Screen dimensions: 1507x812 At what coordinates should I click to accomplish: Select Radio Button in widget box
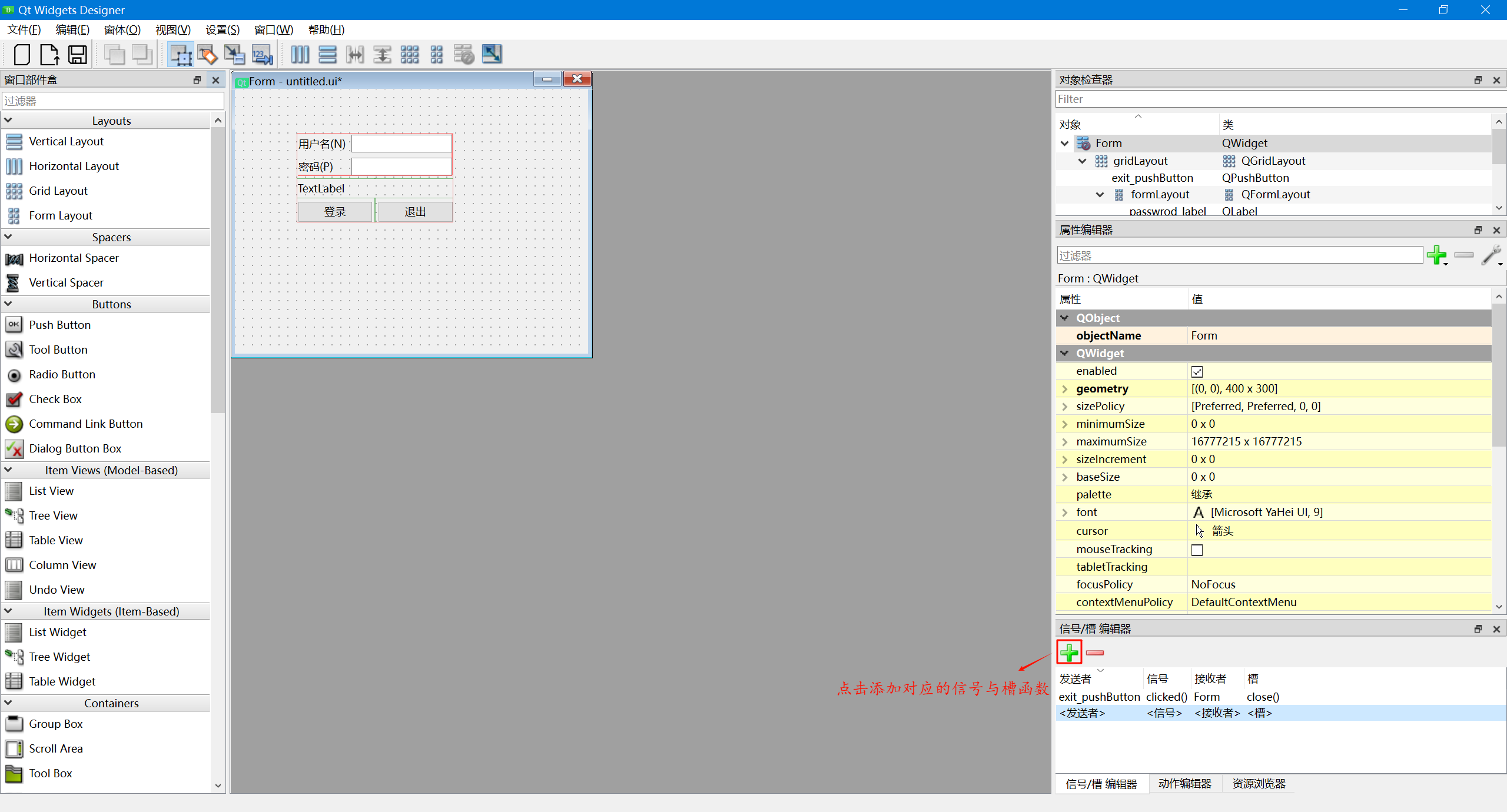click(62, 374)
